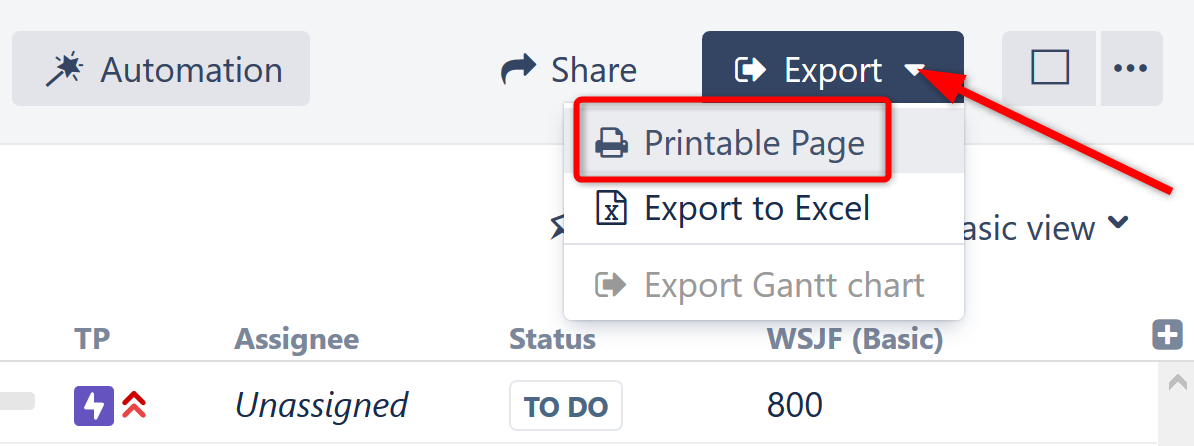1194x446 pixels.
Task: Click the add column plus icon
Action: click(x=1167, y=336)
